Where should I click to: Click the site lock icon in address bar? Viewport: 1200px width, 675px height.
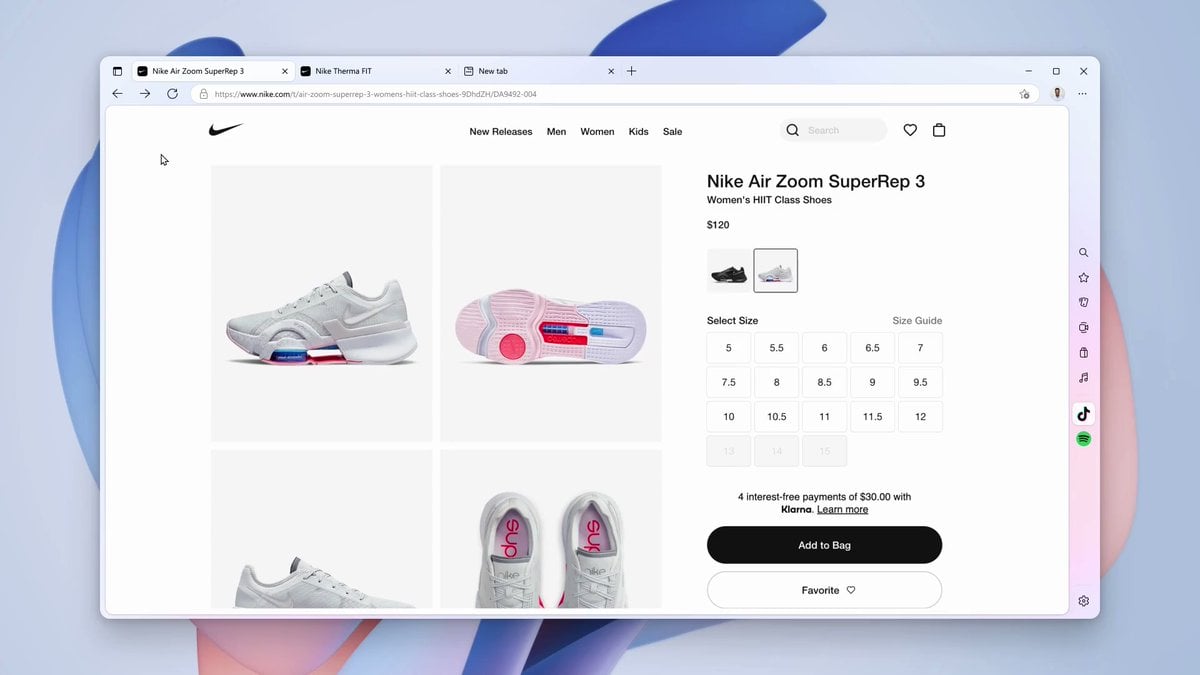tap(203, 94)
